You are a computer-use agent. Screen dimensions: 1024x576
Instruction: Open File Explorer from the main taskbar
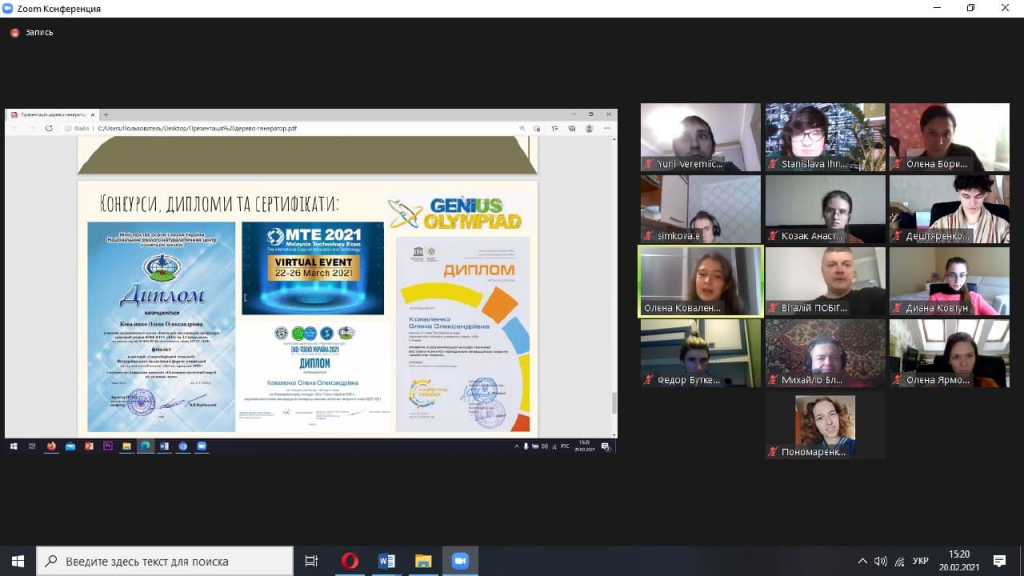[x=423, y=561]
